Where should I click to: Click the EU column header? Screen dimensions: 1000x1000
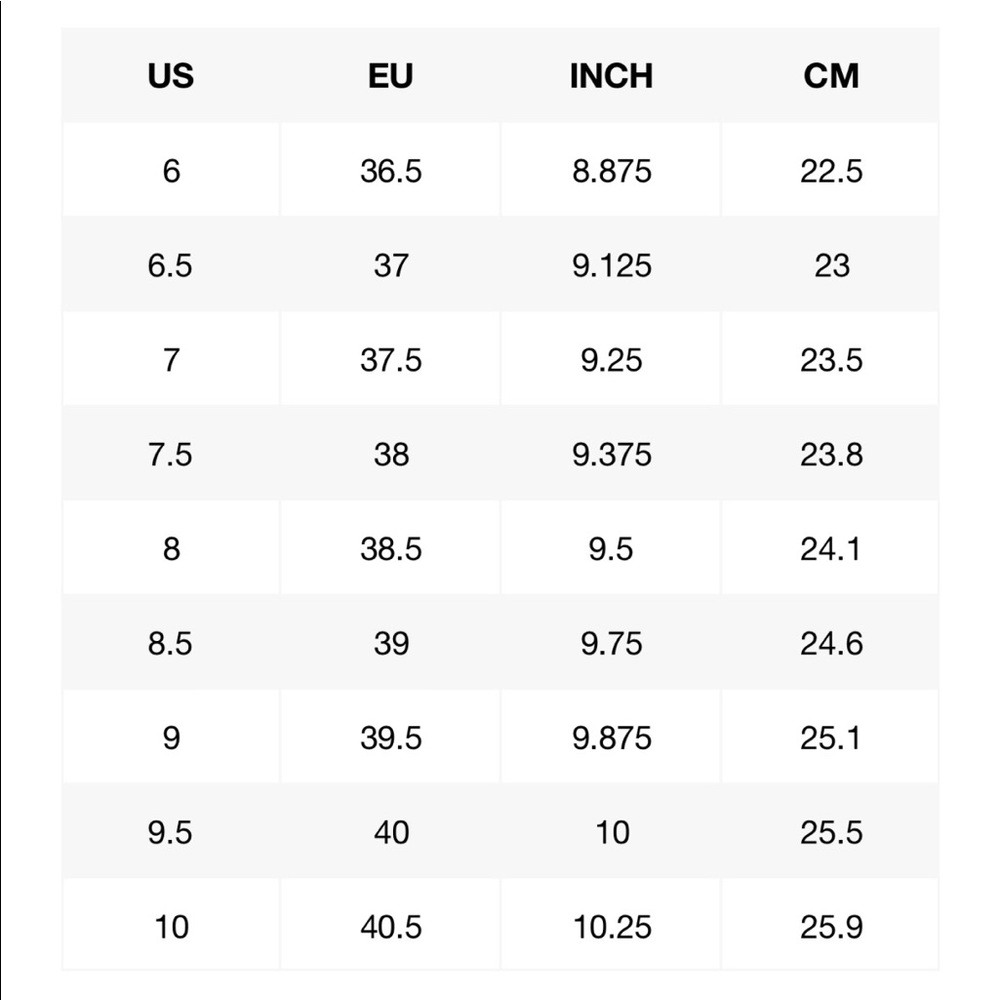[x=390, y=76]
